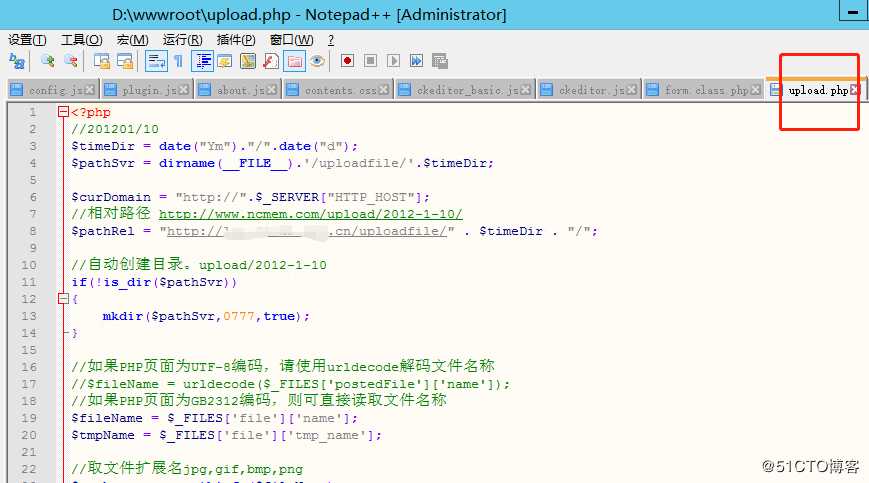Click the jpg,gif,bmp,png comment on line 22
Image resolution: width=869 pixels, height=483 pixels.
tap(187, 469)
